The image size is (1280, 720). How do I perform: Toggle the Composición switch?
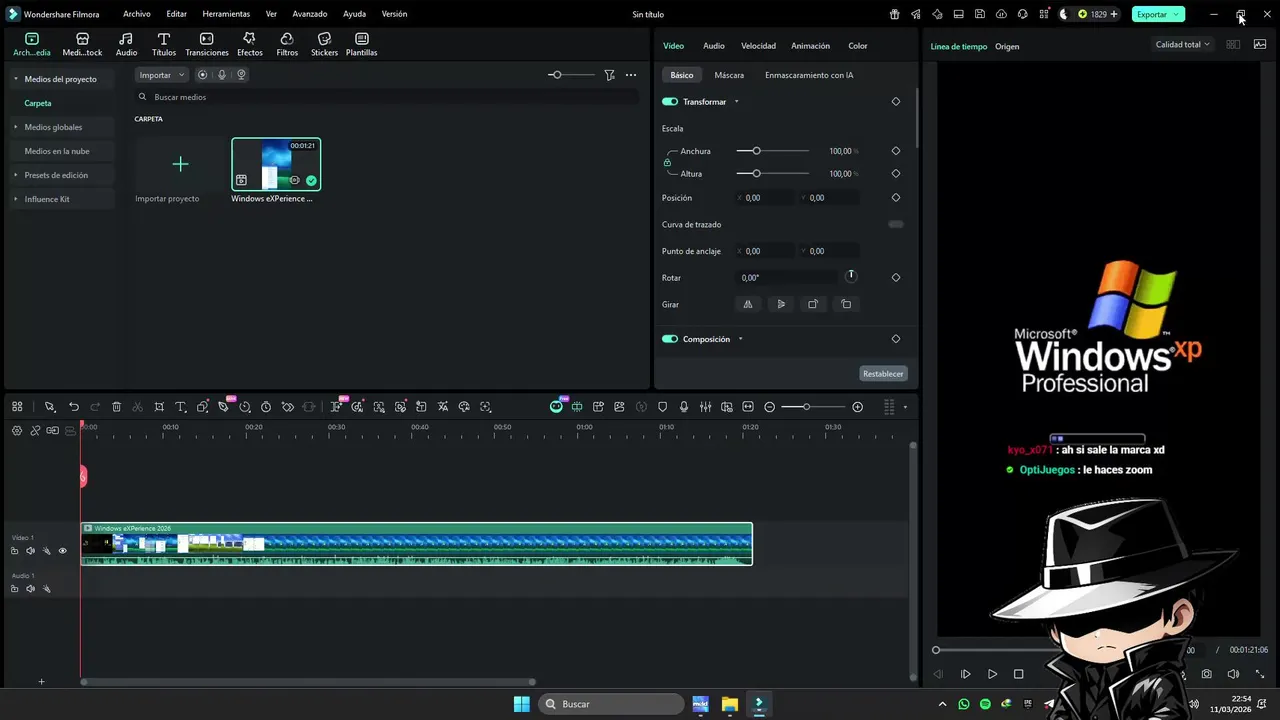[x=670, y=339]
